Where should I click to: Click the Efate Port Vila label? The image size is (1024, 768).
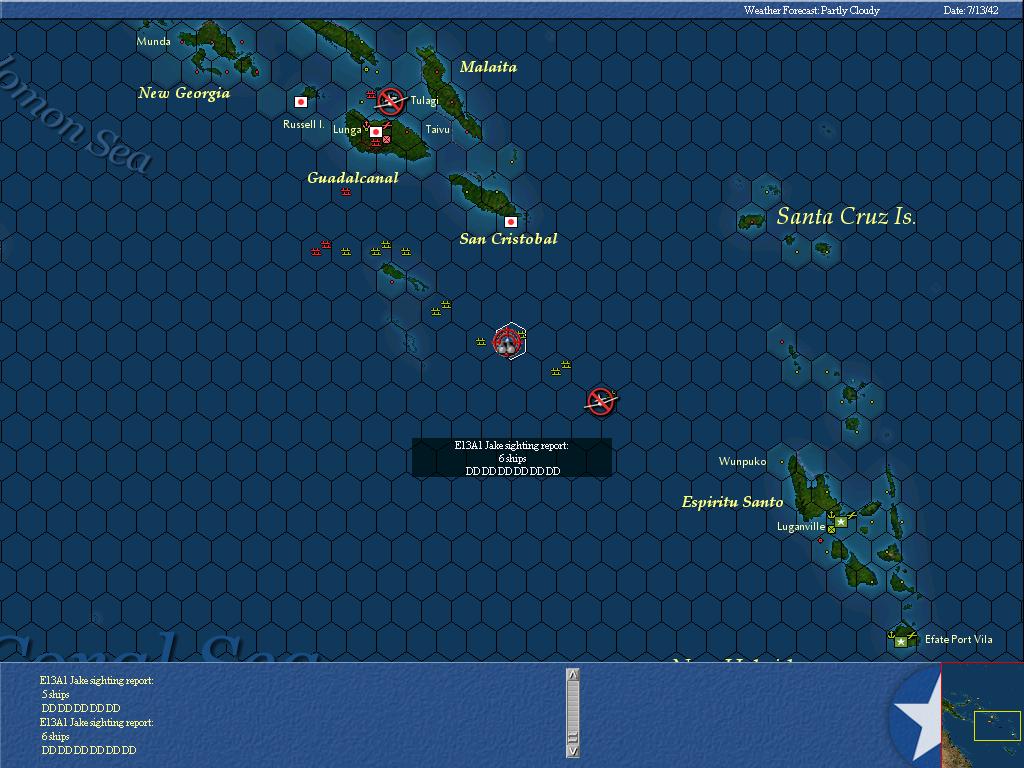coord(959,639)
